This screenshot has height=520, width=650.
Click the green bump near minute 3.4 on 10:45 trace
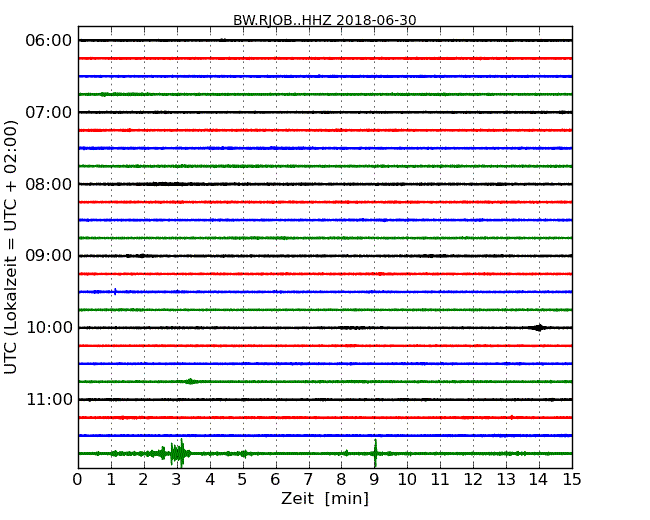[x=190, y=381]
